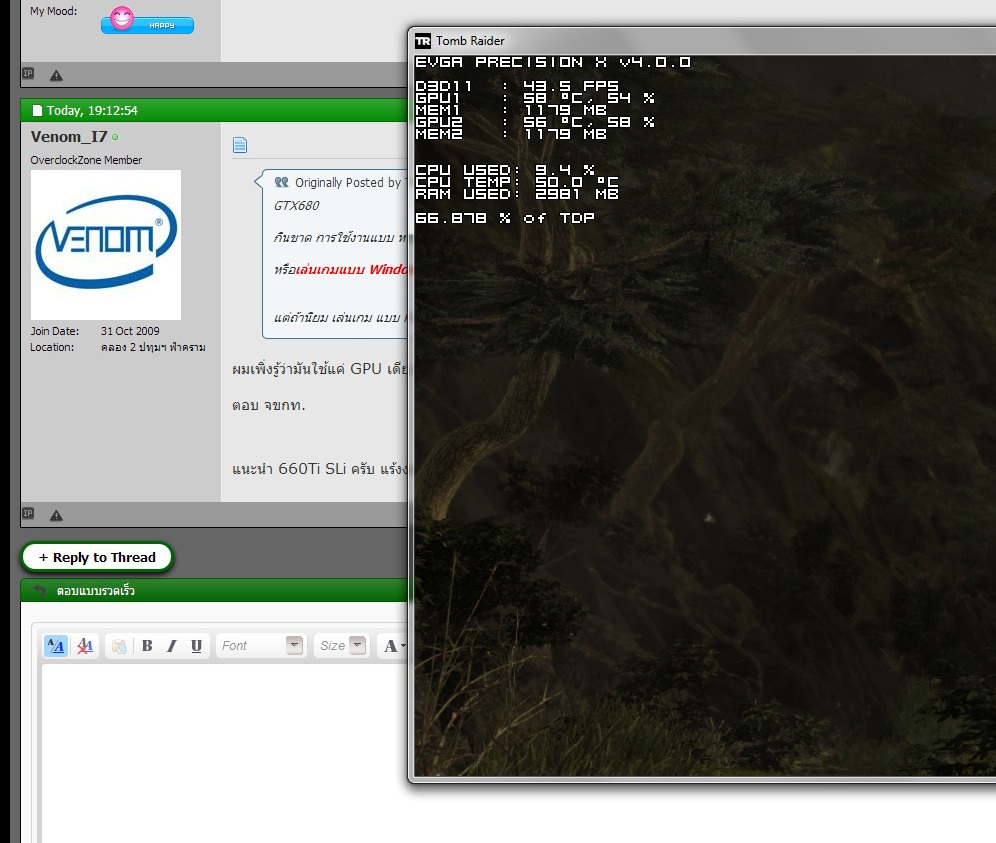
Task: Click the My Mood label
Action: coord(53,11)
